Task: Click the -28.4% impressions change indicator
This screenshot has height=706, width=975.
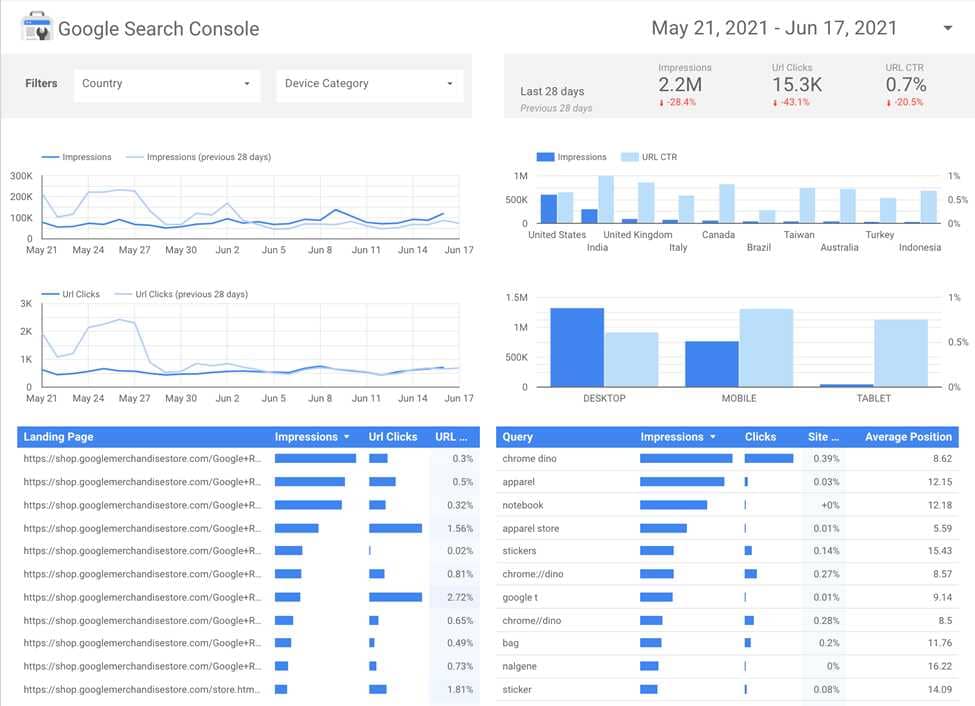Action: point(677,102)
